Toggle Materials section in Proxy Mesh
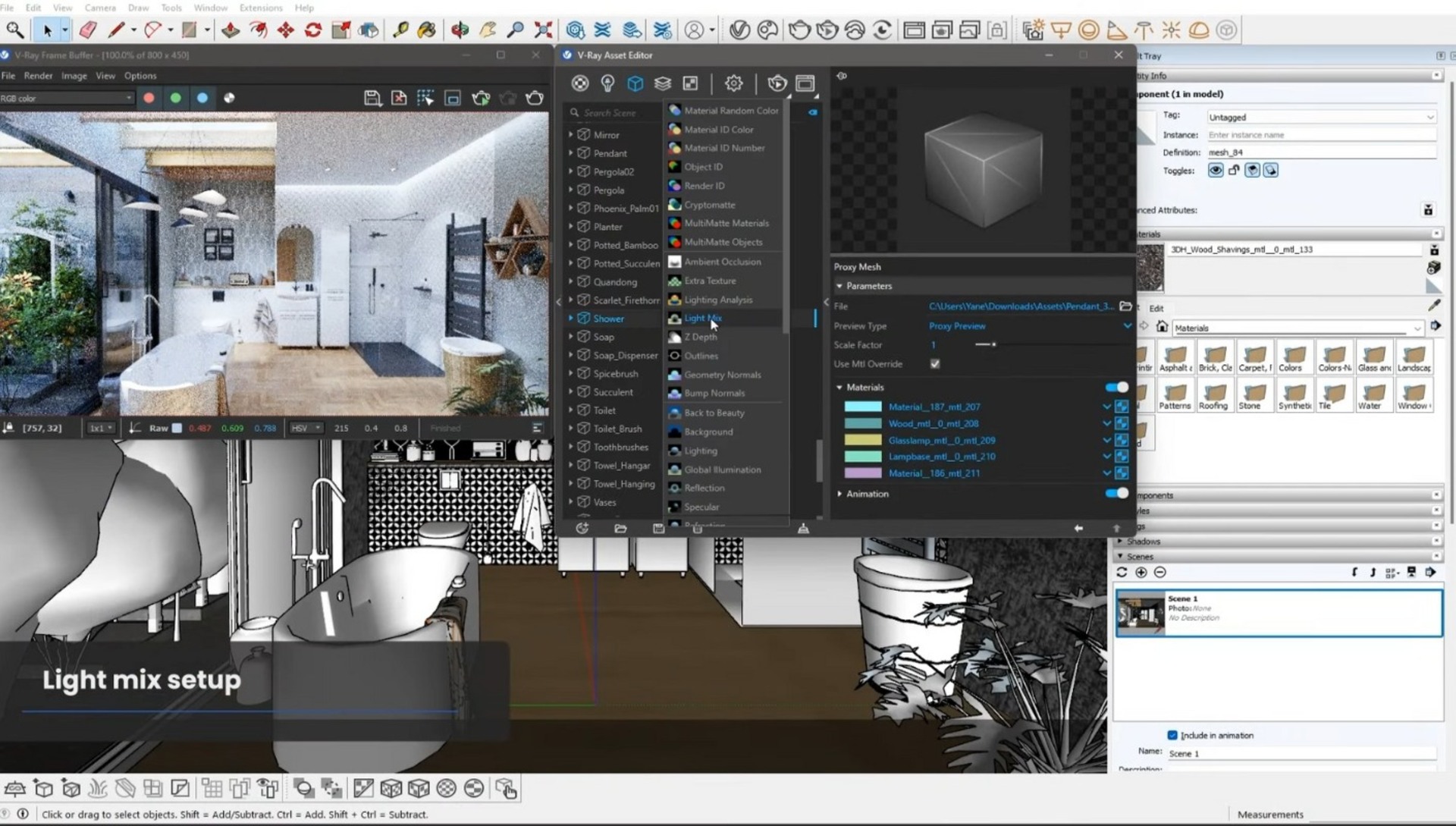Image resolution: width=1456 pixels, height=826 pixels. click(1116, 387)
